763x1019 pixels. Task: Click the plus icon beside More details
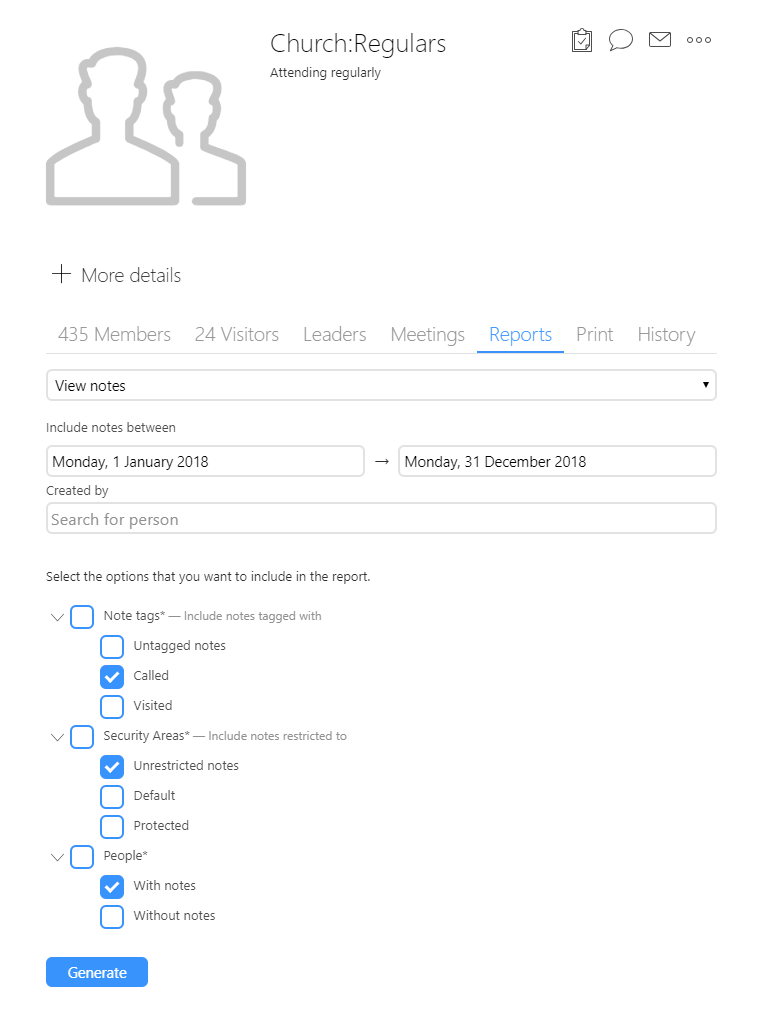61,275
